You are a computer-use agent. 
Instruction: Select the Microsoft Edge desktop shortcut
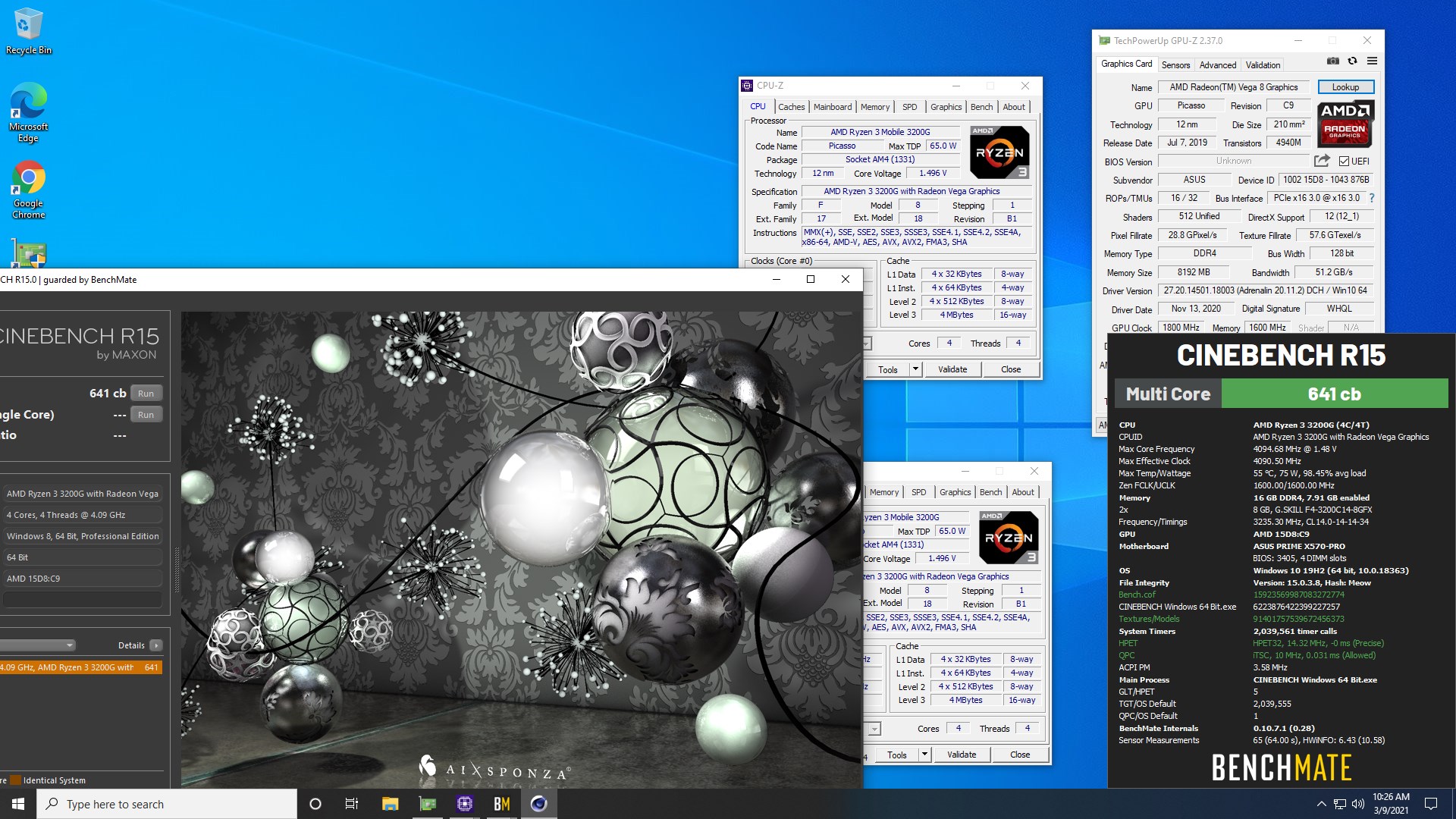29,112
